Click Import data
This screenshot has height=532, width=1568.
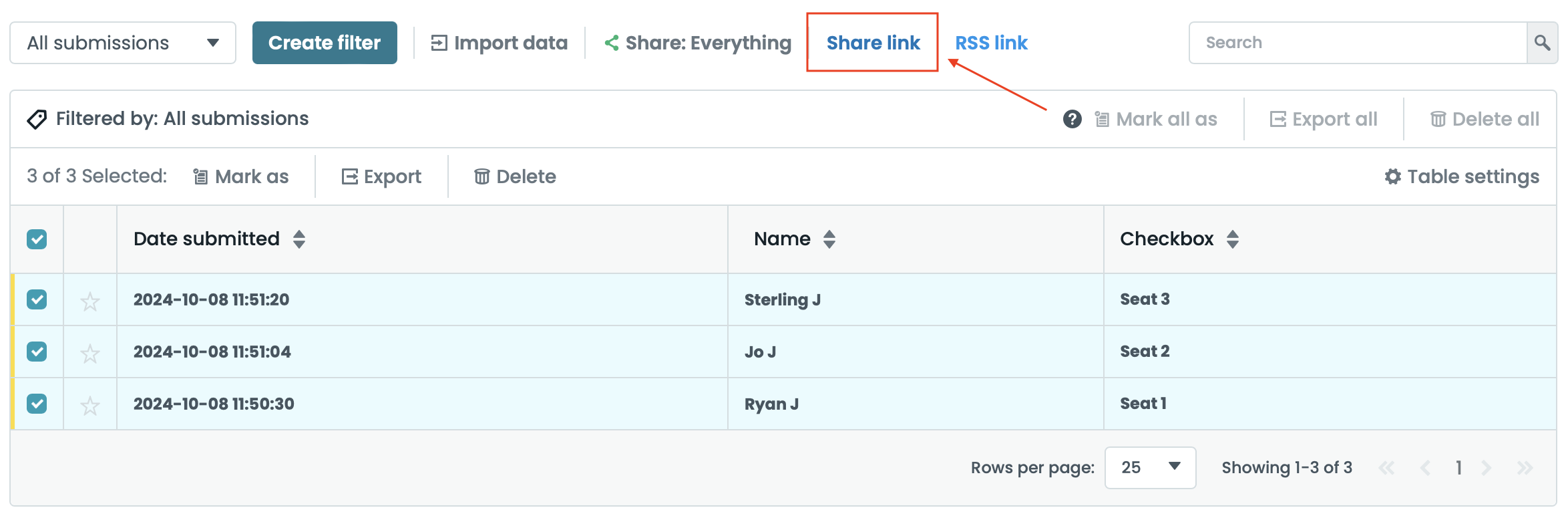click(500, 43)
